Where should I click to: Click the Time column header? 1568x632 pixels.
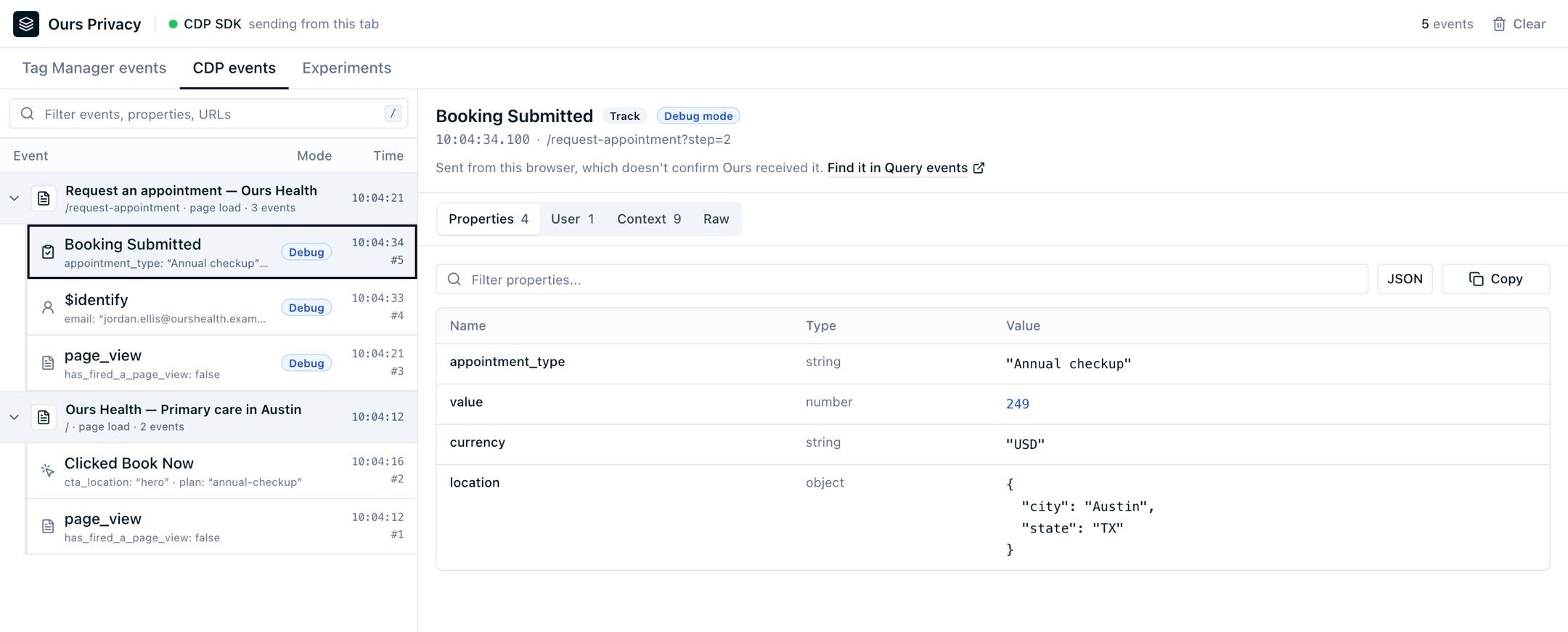coord(388,155)
